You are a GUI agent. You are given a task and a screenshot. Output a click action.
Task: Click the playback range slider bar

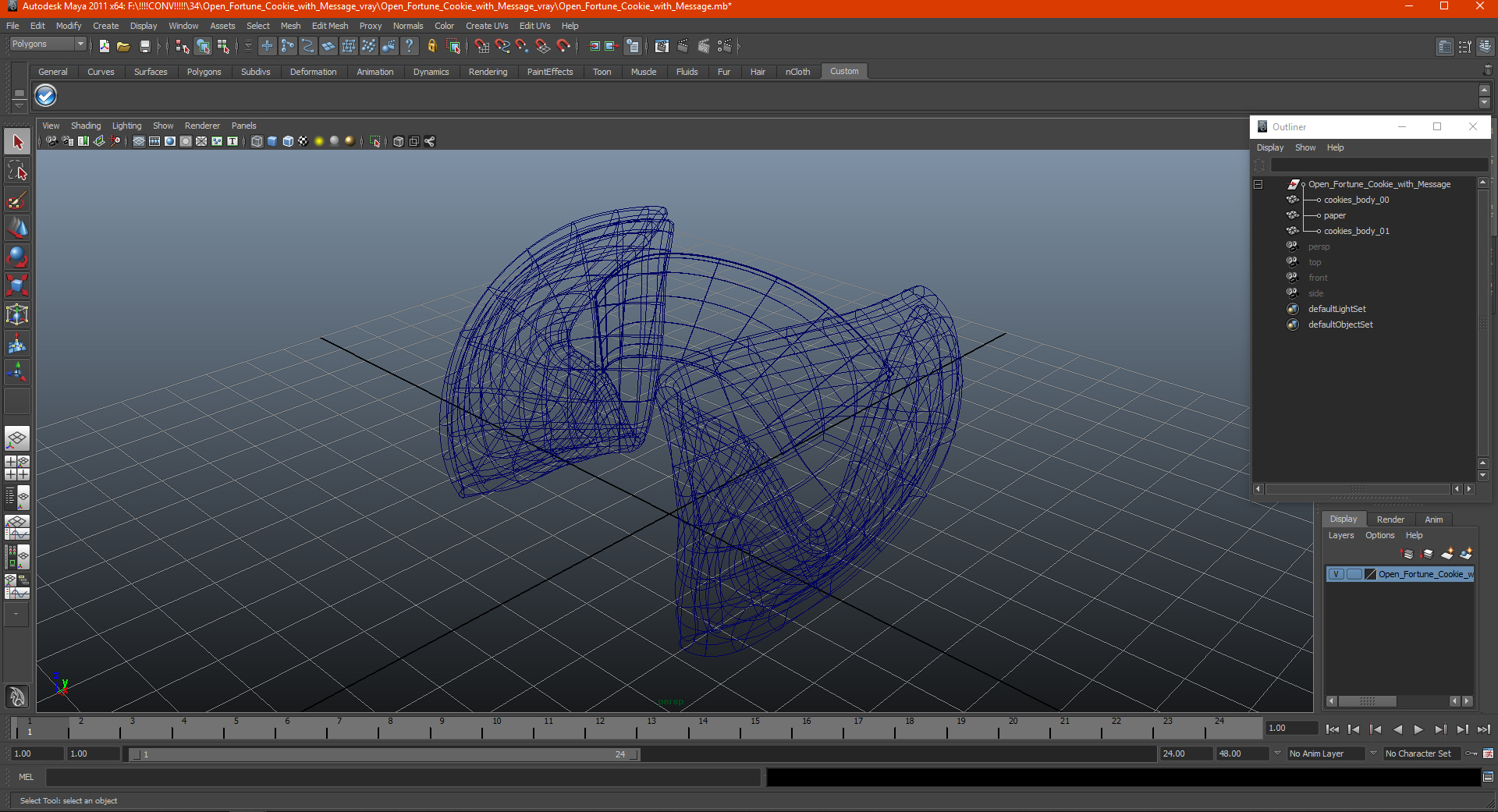pos(383,754)
